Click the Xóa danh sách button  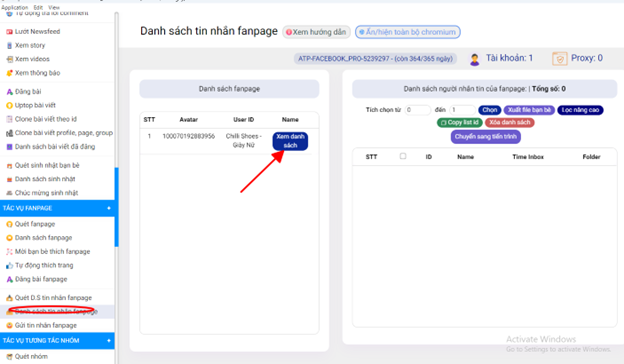[x=510, y=122]
